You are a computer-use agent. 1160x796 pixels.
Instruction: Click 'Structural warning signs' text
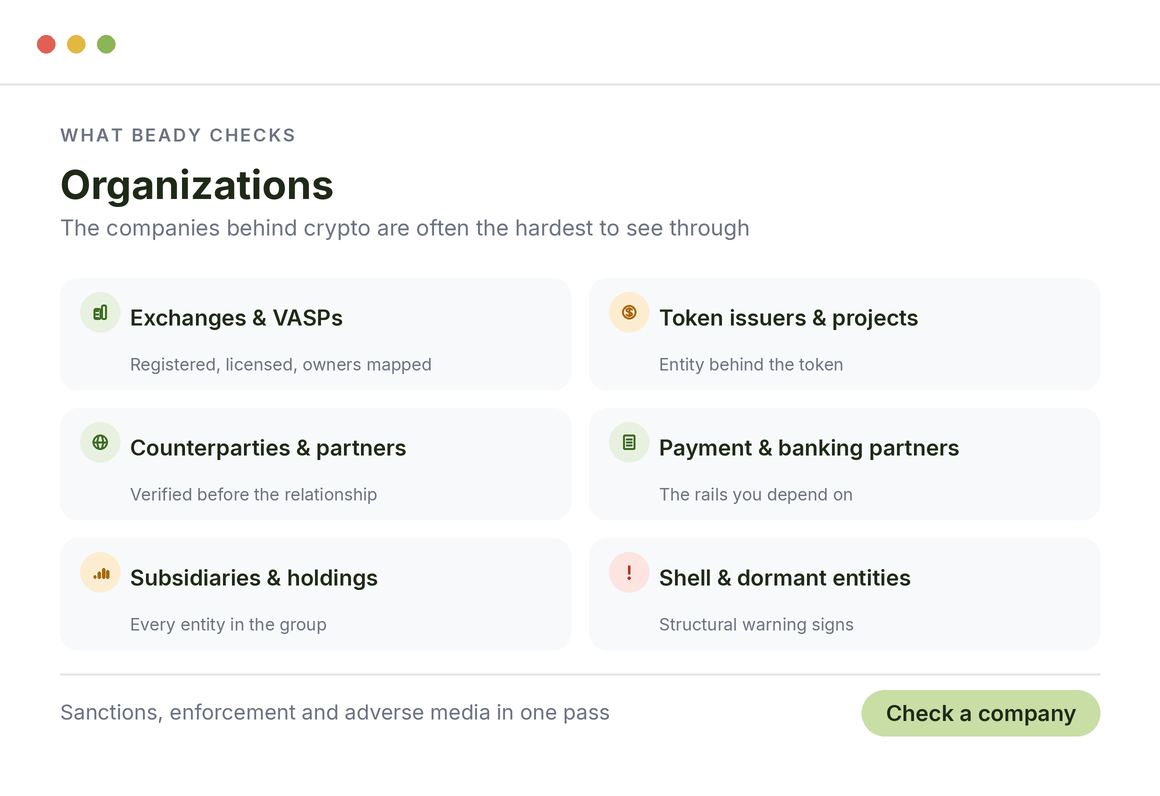756,624
